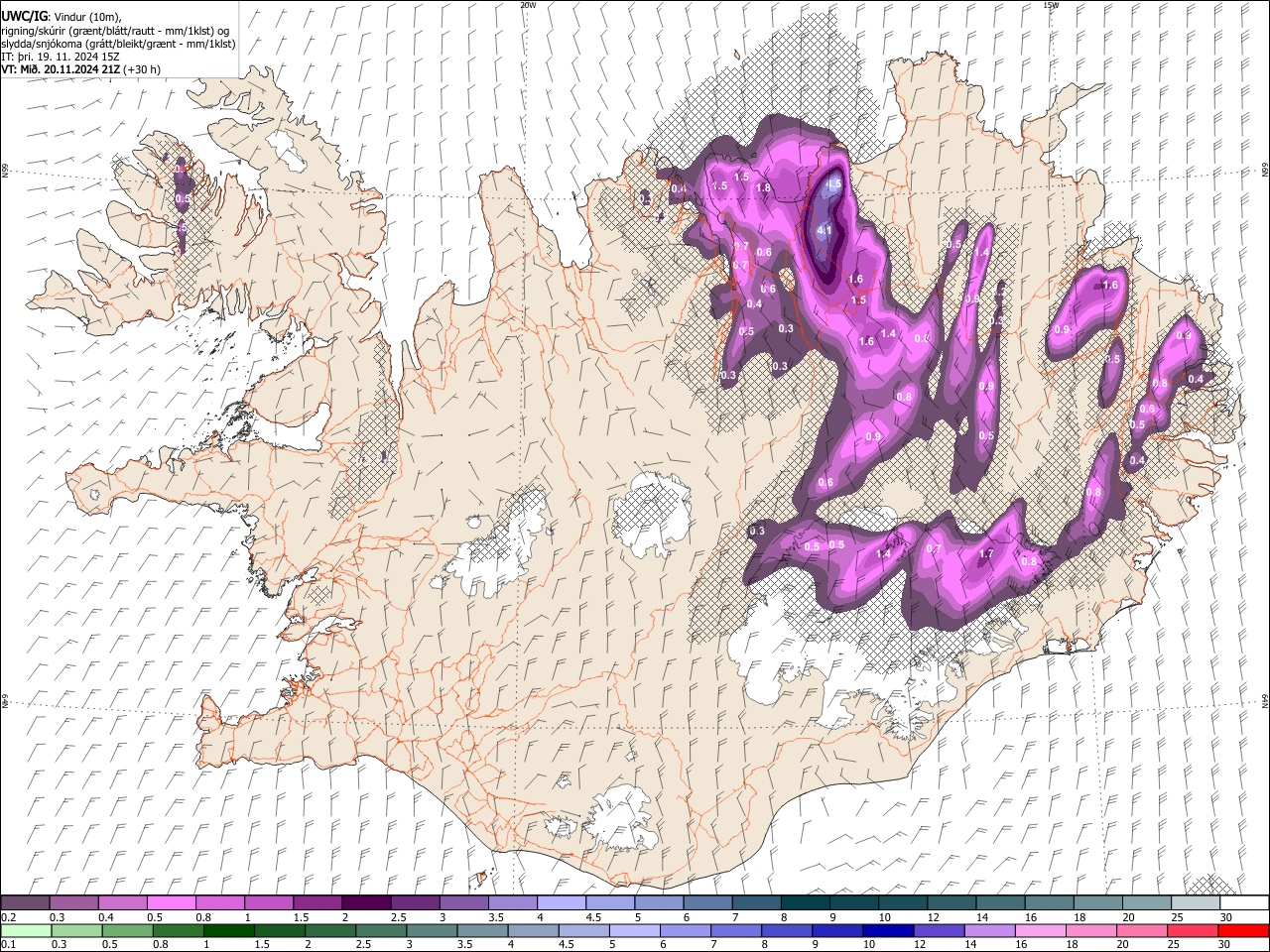
Task: Select the top legend swatch labeled 0.8
Action: pos(219,903)
